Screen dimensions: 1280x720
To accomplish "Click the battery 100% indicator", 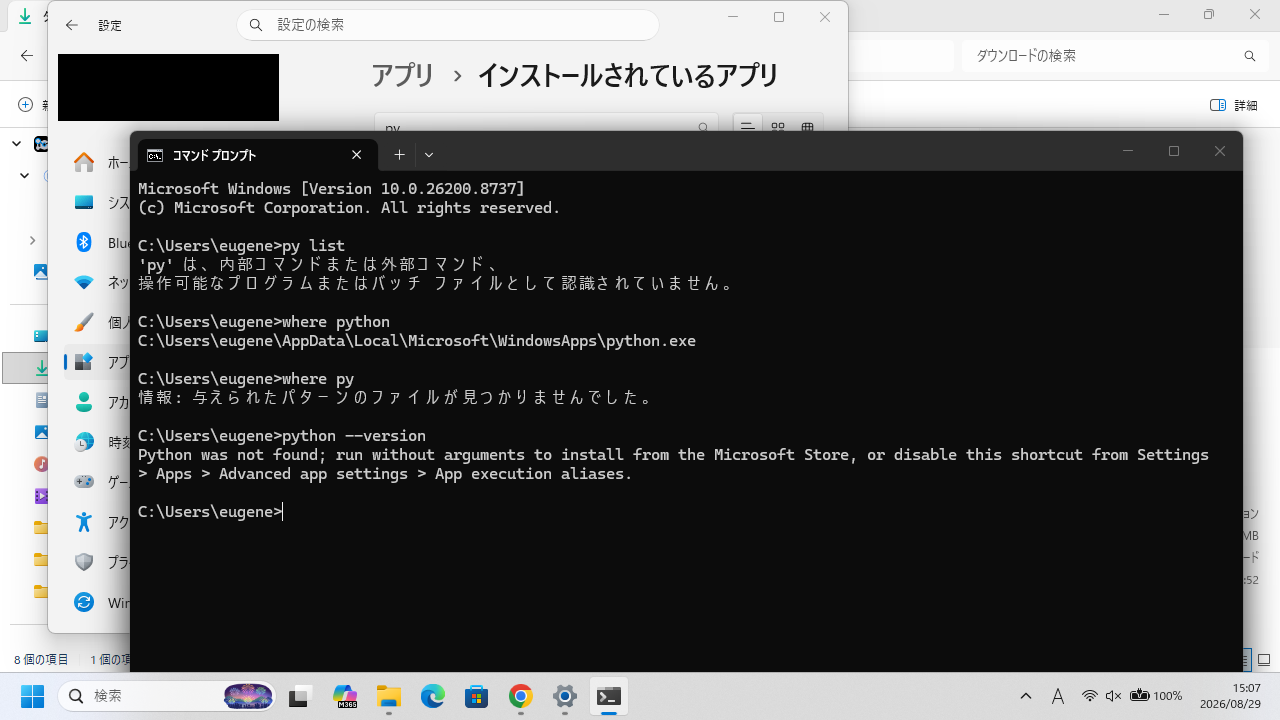I will tap(1156, 696).
